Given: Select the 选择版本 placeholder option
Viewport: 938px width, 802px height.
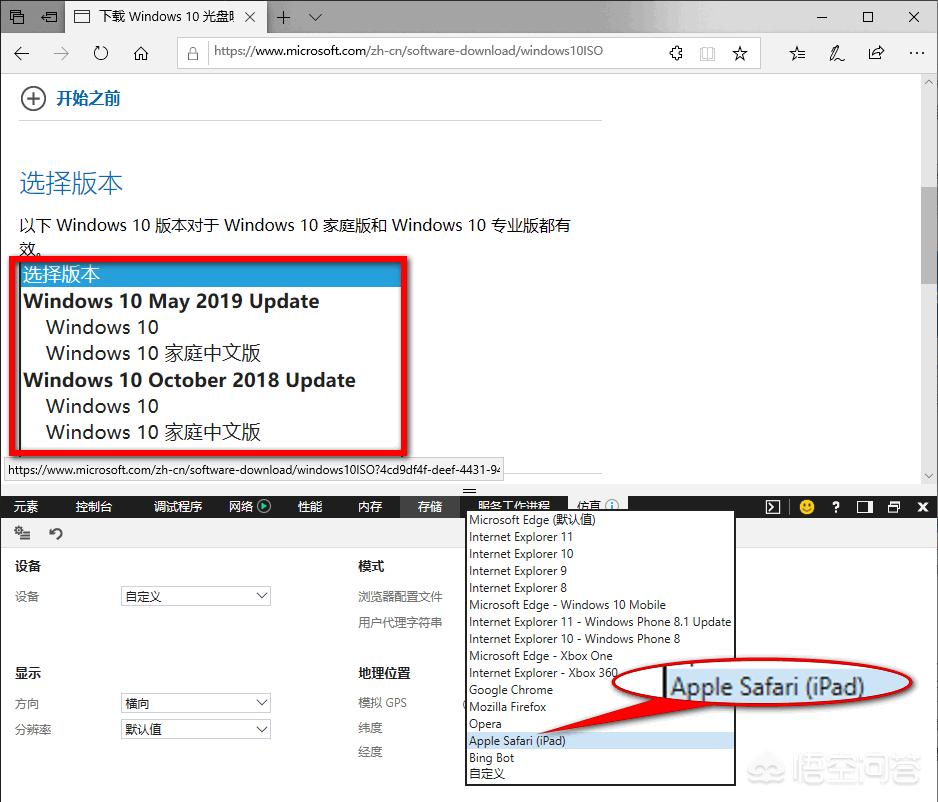Looking at the screenshot, I should [211, 275].
